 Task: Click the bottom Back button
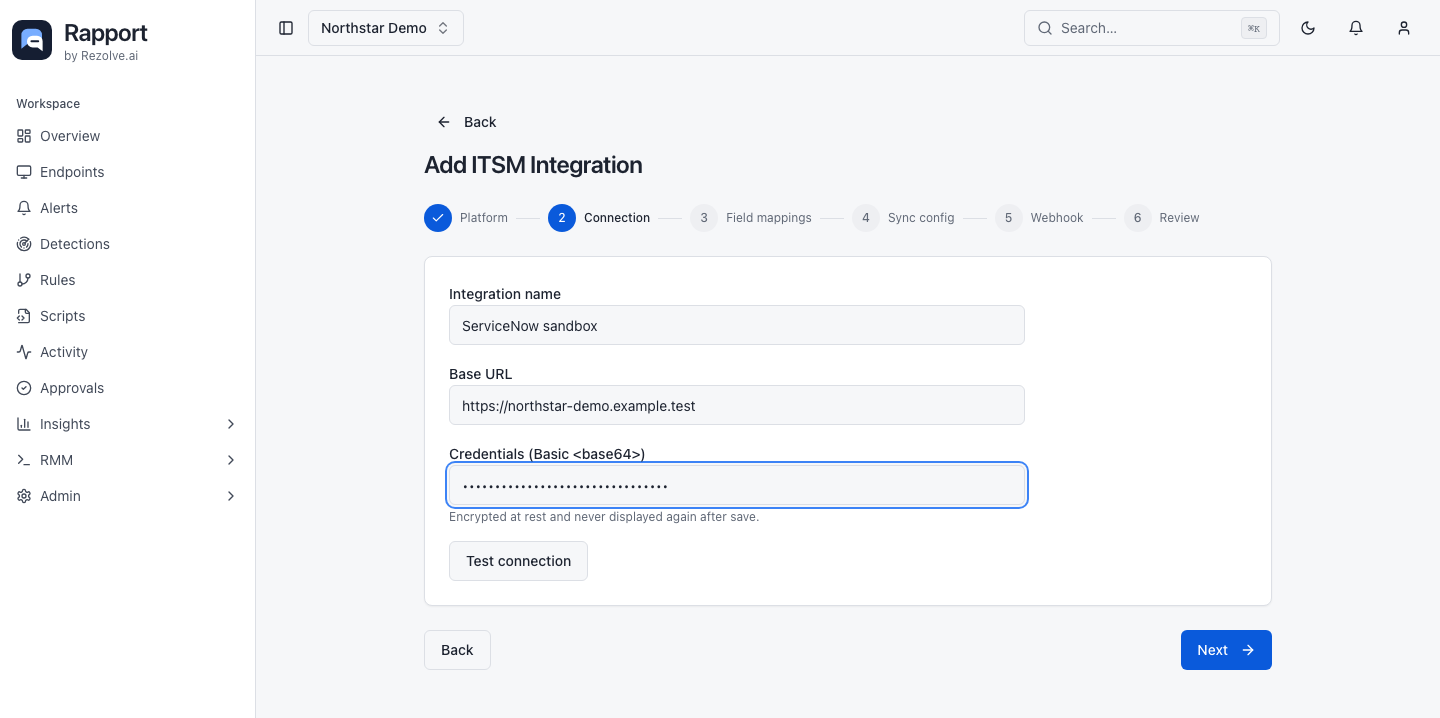click(x=457, y=650)
